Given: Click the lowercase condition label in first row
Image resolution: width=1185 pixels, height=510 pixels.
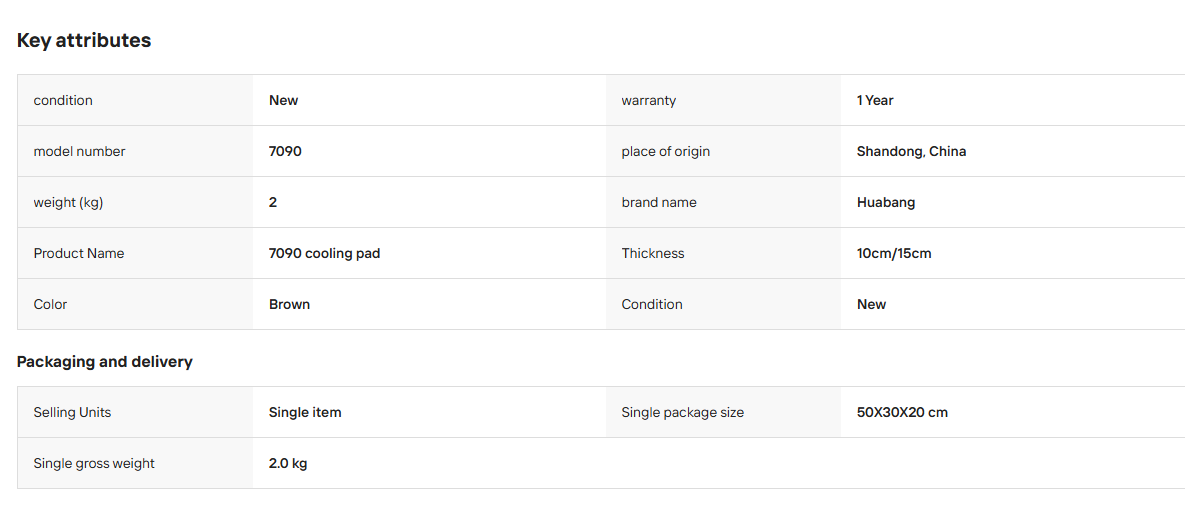Looking at the screenshot, I should [63, 100].
